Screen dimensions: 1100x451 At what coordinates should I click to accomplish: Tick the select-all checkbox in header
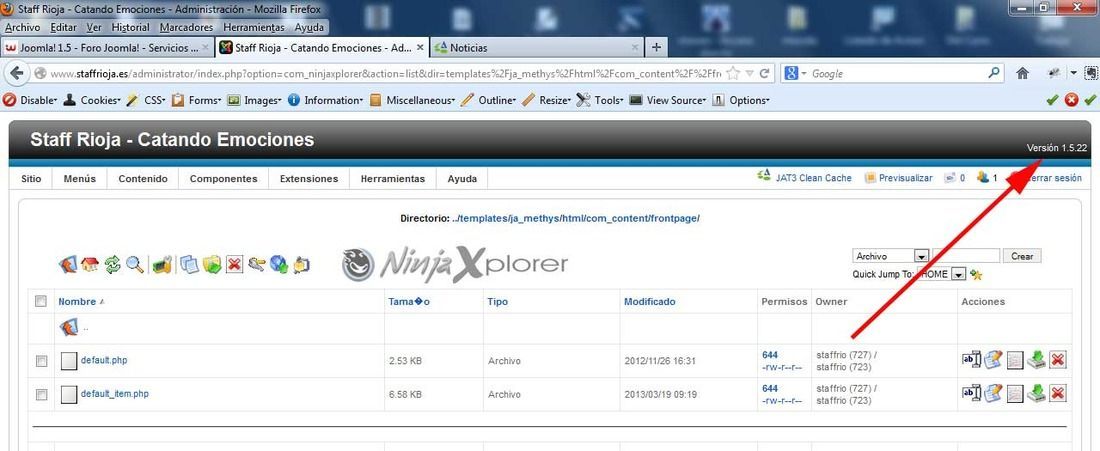click(41, 301)
